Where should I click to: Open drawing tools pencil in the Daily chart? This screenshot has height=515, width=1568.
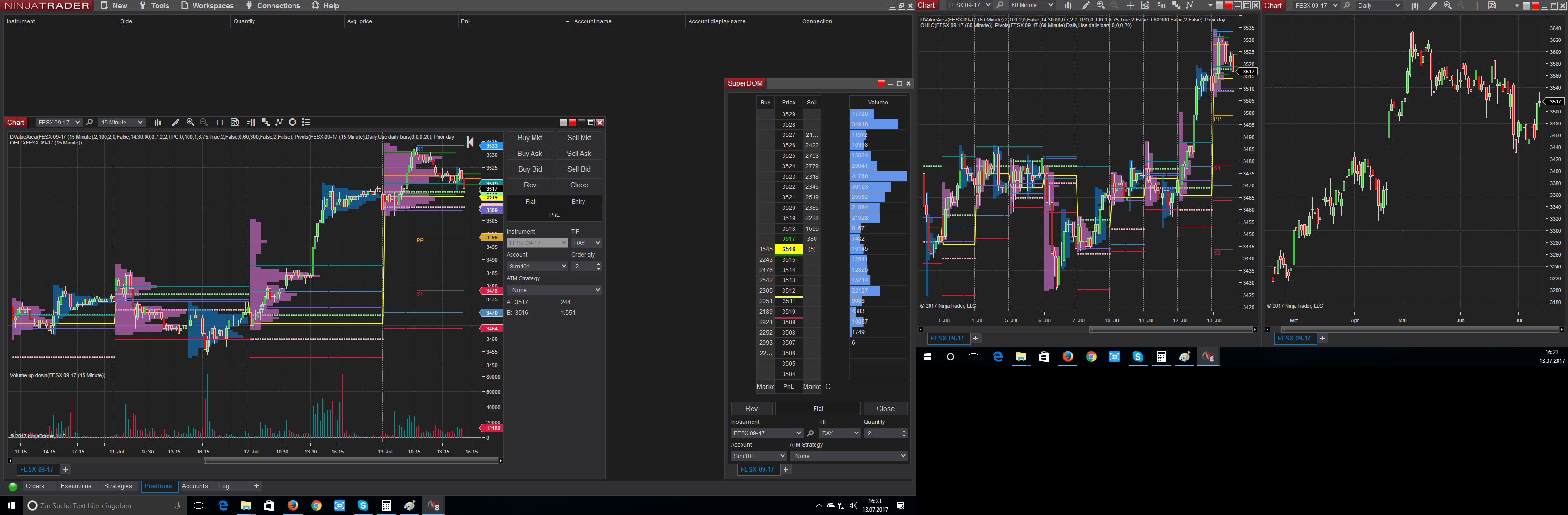1433,5
